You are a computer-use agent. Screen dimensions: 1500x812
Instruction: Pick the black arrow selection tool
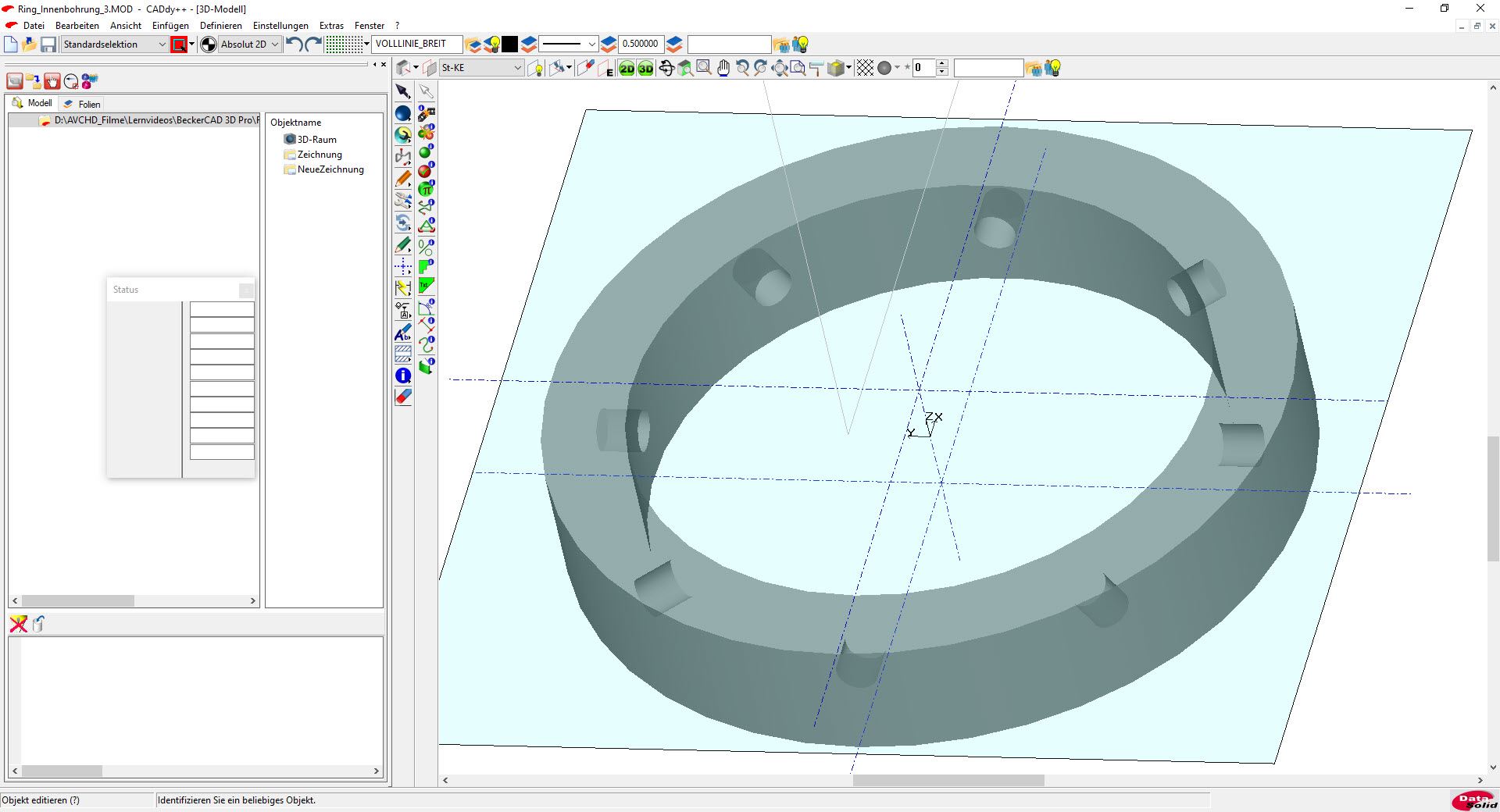[403, 91]
